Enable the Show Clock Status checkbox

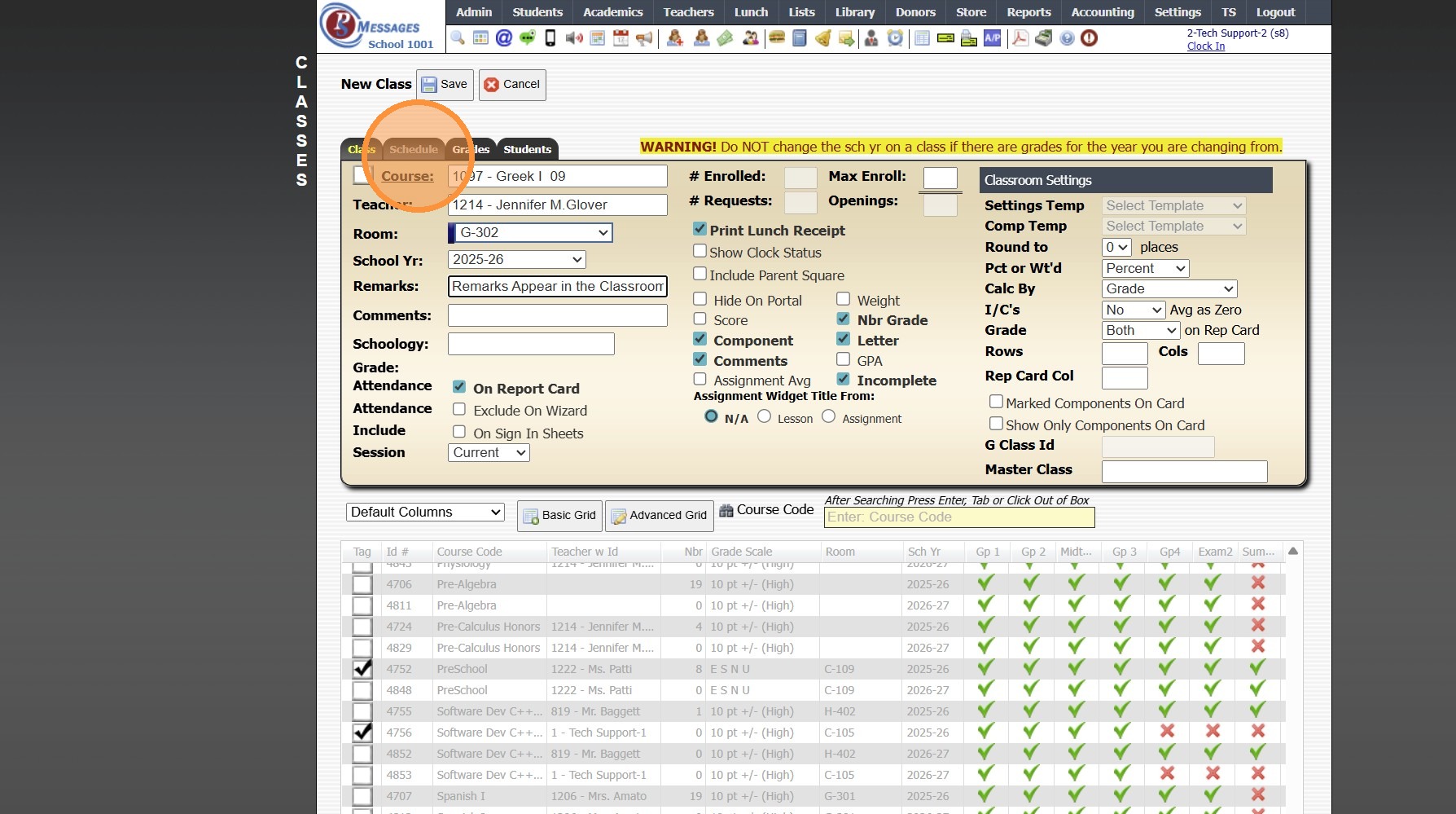click(699, 252)
